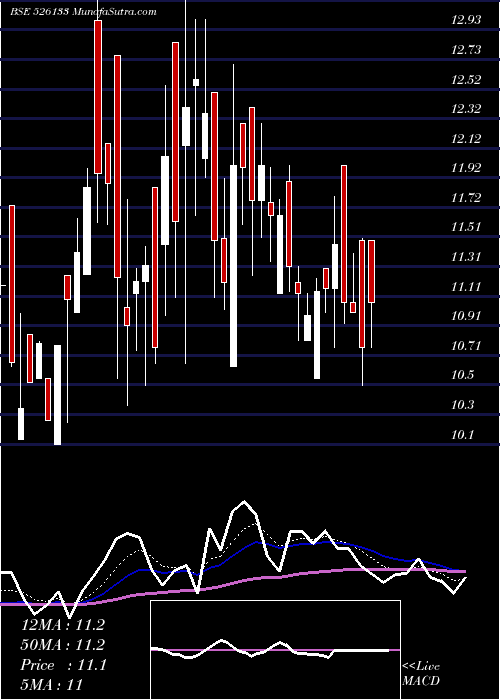Screen dimensions: 500x700
Task: Click the last red candlestick on the right
Action: [371, 271]
